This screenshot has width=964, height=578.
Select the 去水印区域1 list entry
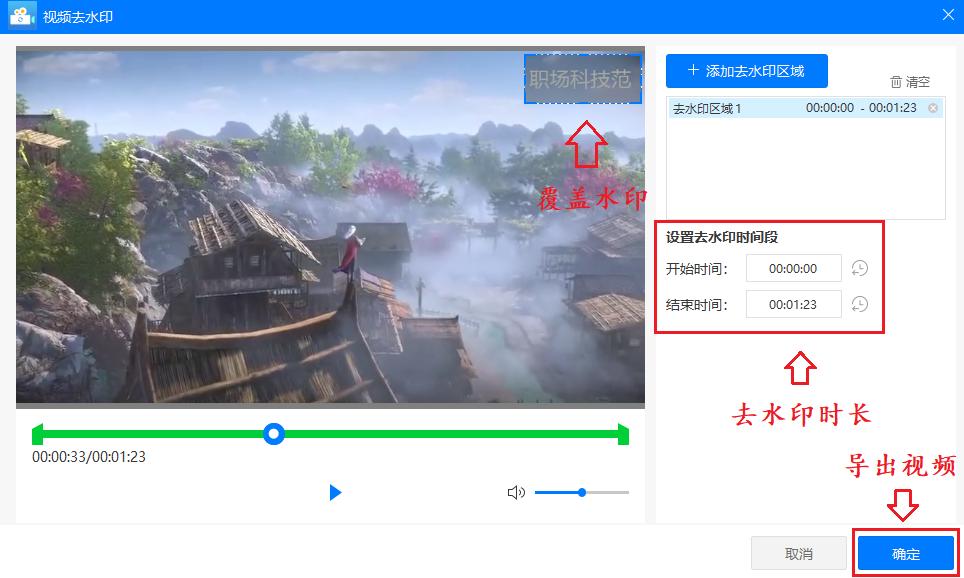click(x=790, y=108)
